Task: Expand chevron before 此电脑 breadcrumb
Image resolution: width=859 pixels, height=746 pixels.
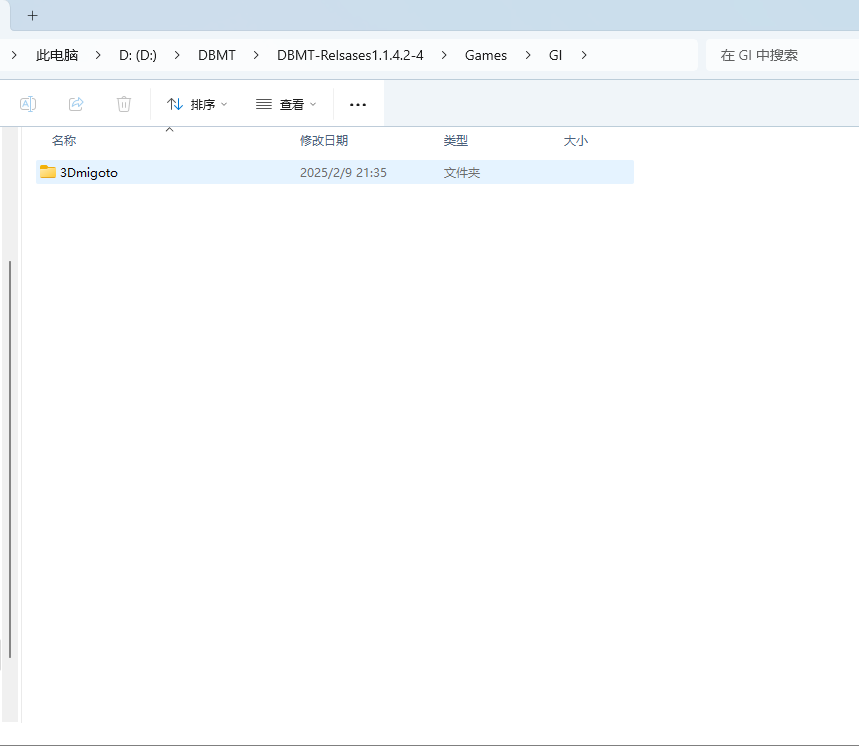Action: (14, 55)
